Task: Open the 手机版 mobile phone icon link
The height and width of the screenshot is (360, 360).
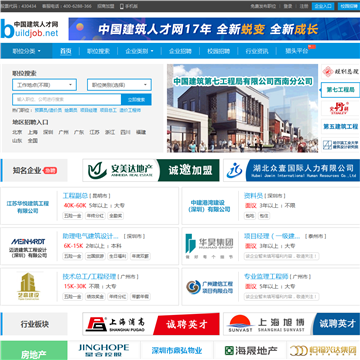Action: tap(129, 6)
